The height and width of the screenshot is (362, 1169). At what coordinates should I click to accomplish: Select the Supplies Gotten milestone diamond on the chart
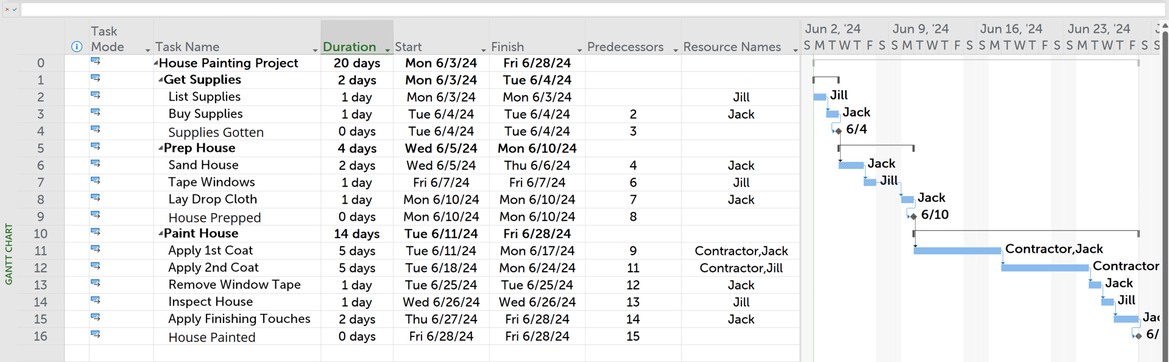click(839, 130)
